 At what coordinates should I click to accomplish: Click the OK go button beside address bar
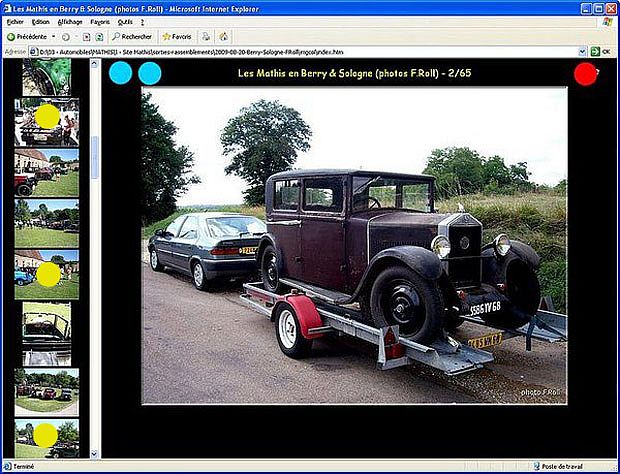[600, 51]
